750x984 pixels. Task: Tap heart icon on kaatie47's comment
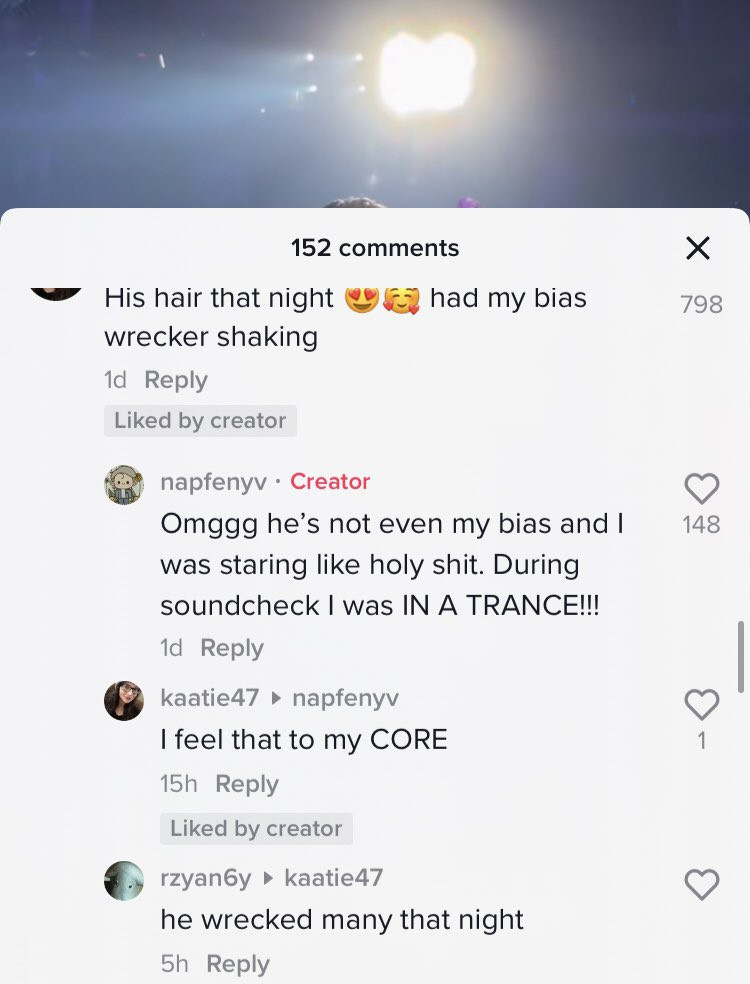click(x=701, y=704)
